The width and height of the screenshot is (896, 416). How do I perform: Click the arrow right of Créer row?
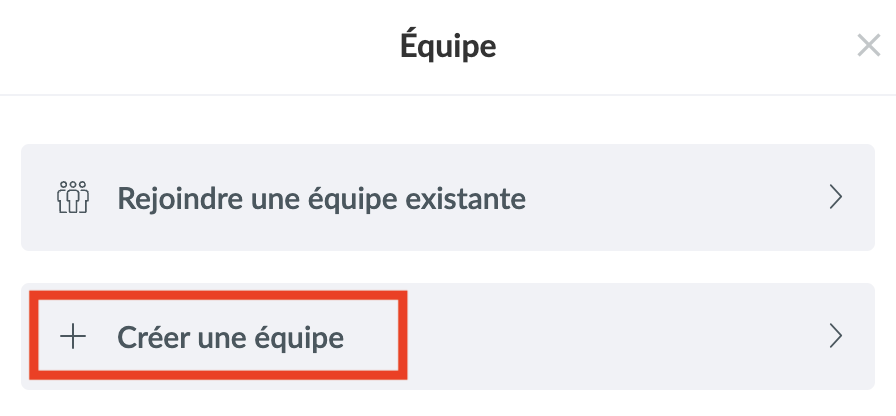point(837,337)
